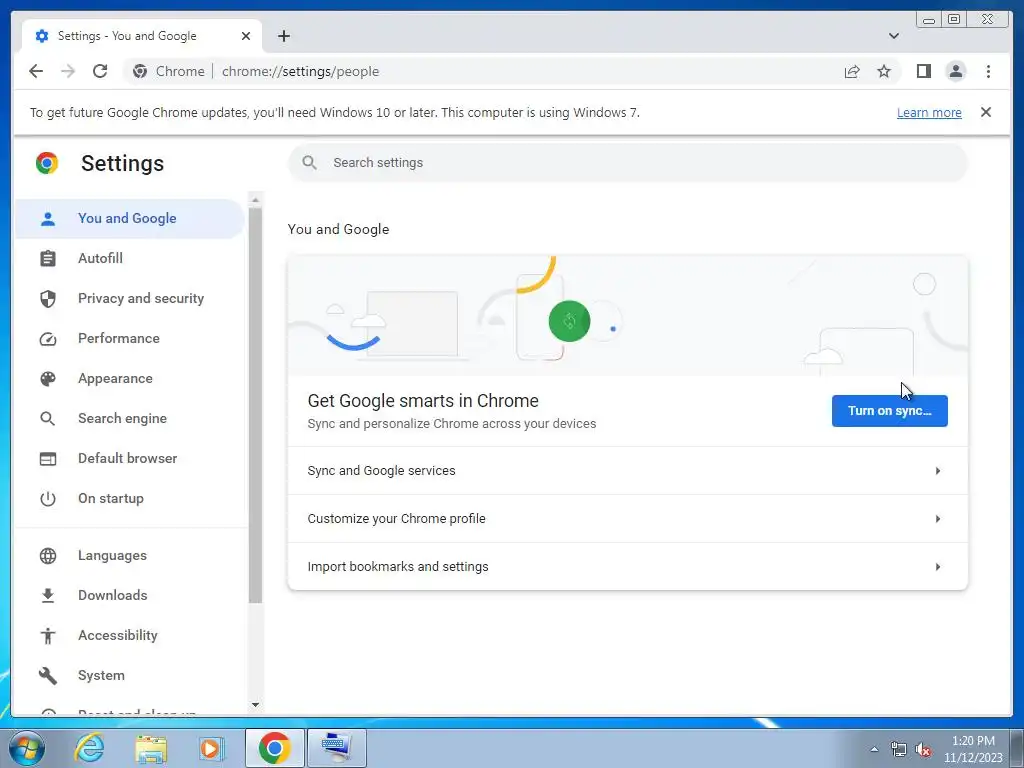Click the Languages globe icon

click(48, 556)
